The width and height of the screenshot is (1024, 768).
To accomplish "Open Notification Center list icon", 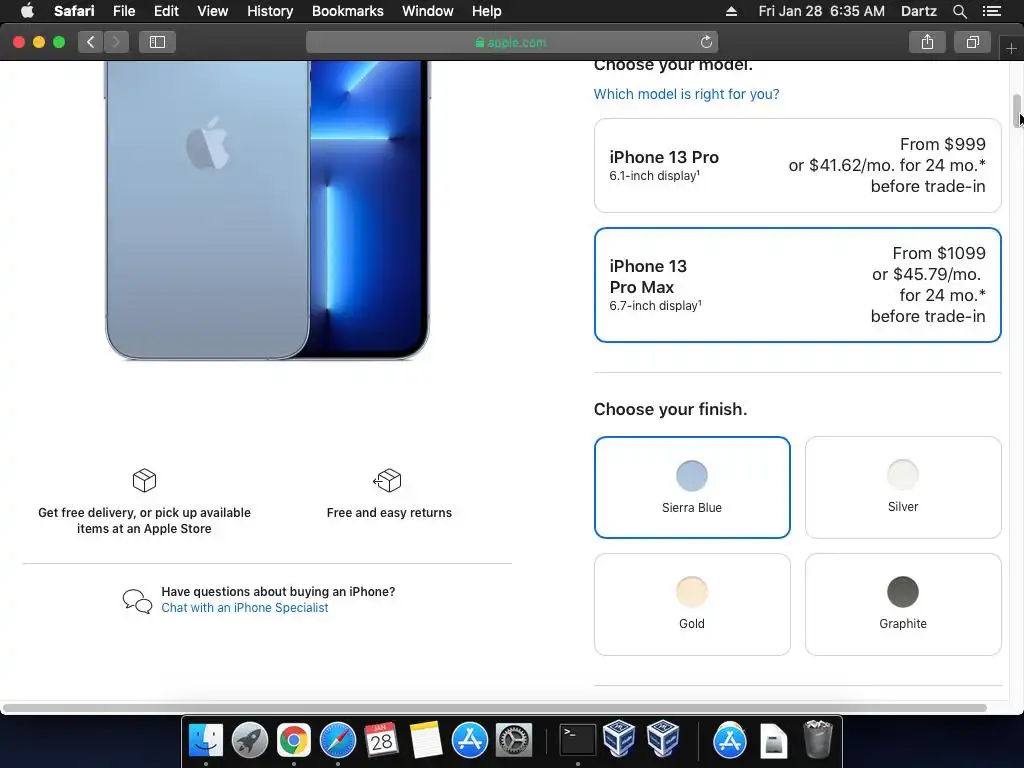I will (992, 11).
